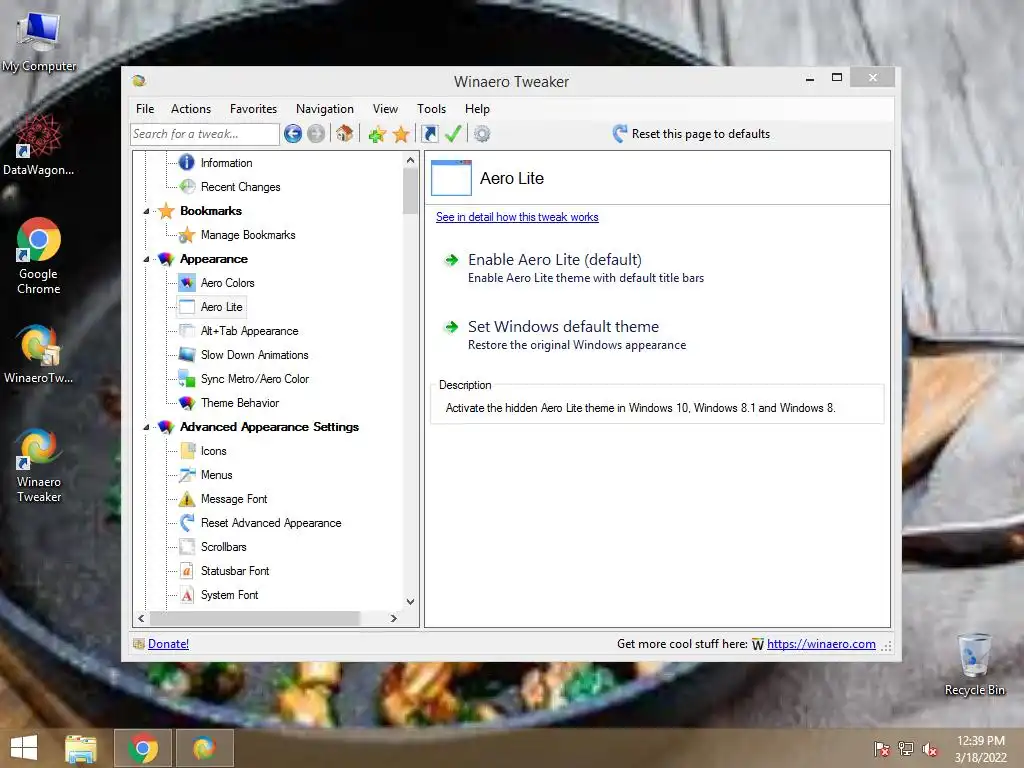The width and height of the screenshot is (1024, 768).
Task: Select Reset Advanced Appearance tree item
Action: [x=271, y=523]
